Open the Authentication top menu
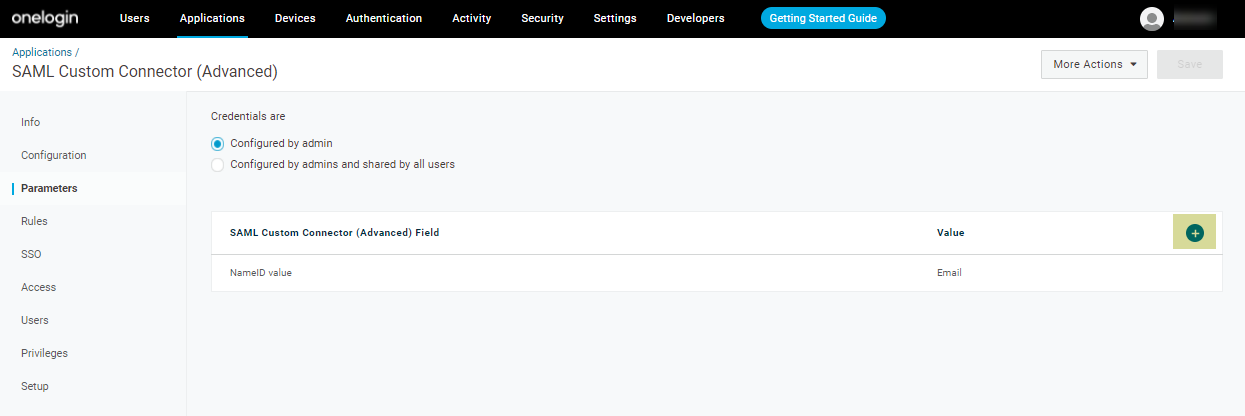 click(384, 18)
